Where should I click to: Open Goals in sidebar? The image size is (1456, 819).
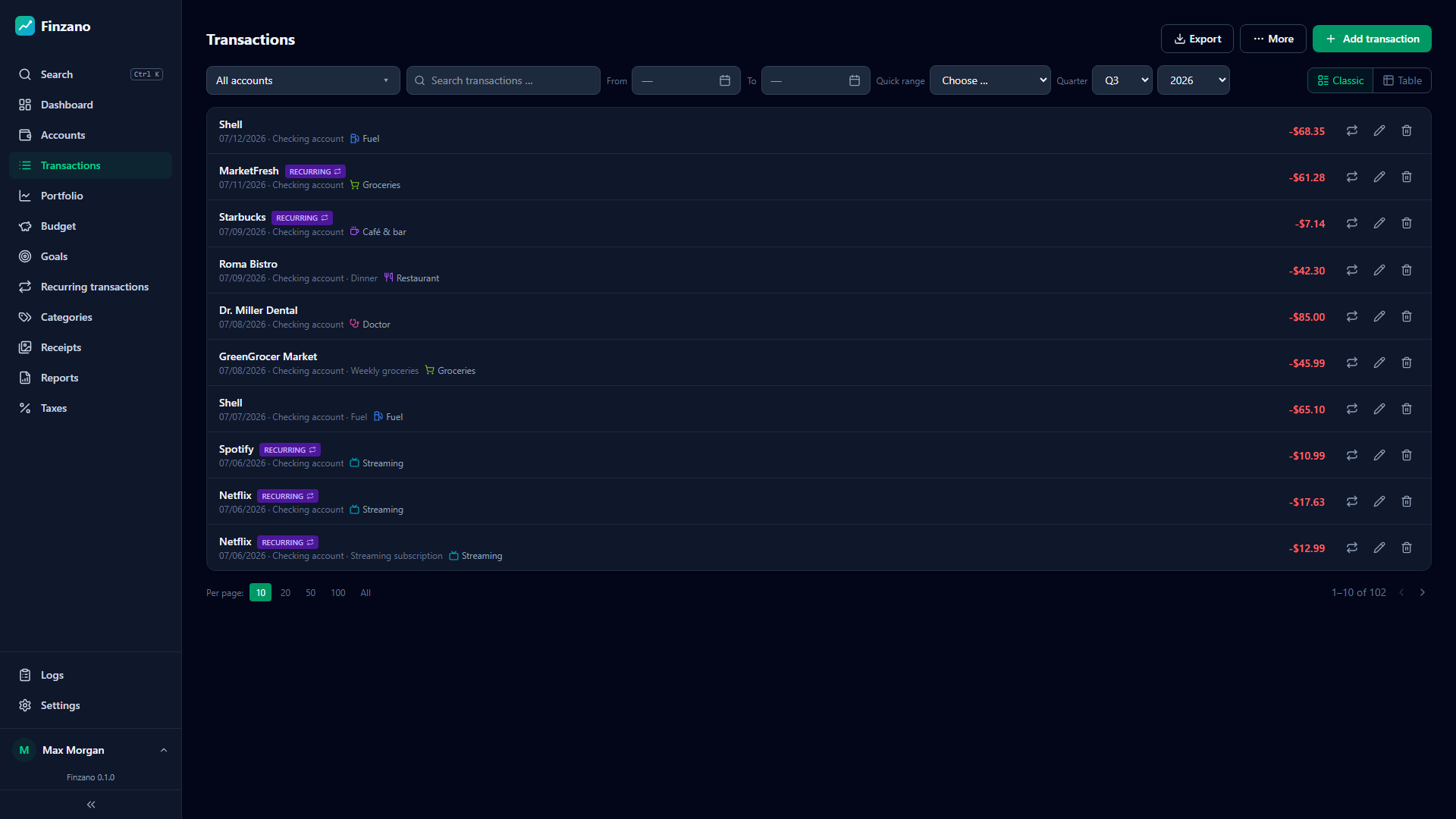pos(91,256)
